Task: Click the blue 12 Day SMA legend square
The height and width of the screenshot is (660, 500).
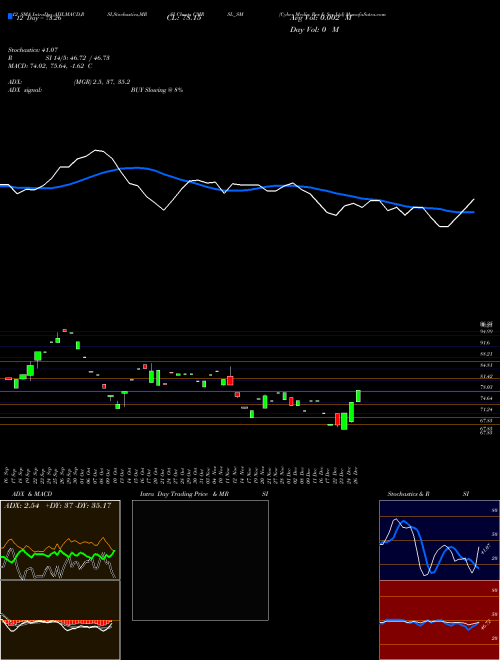Action: 10,17
